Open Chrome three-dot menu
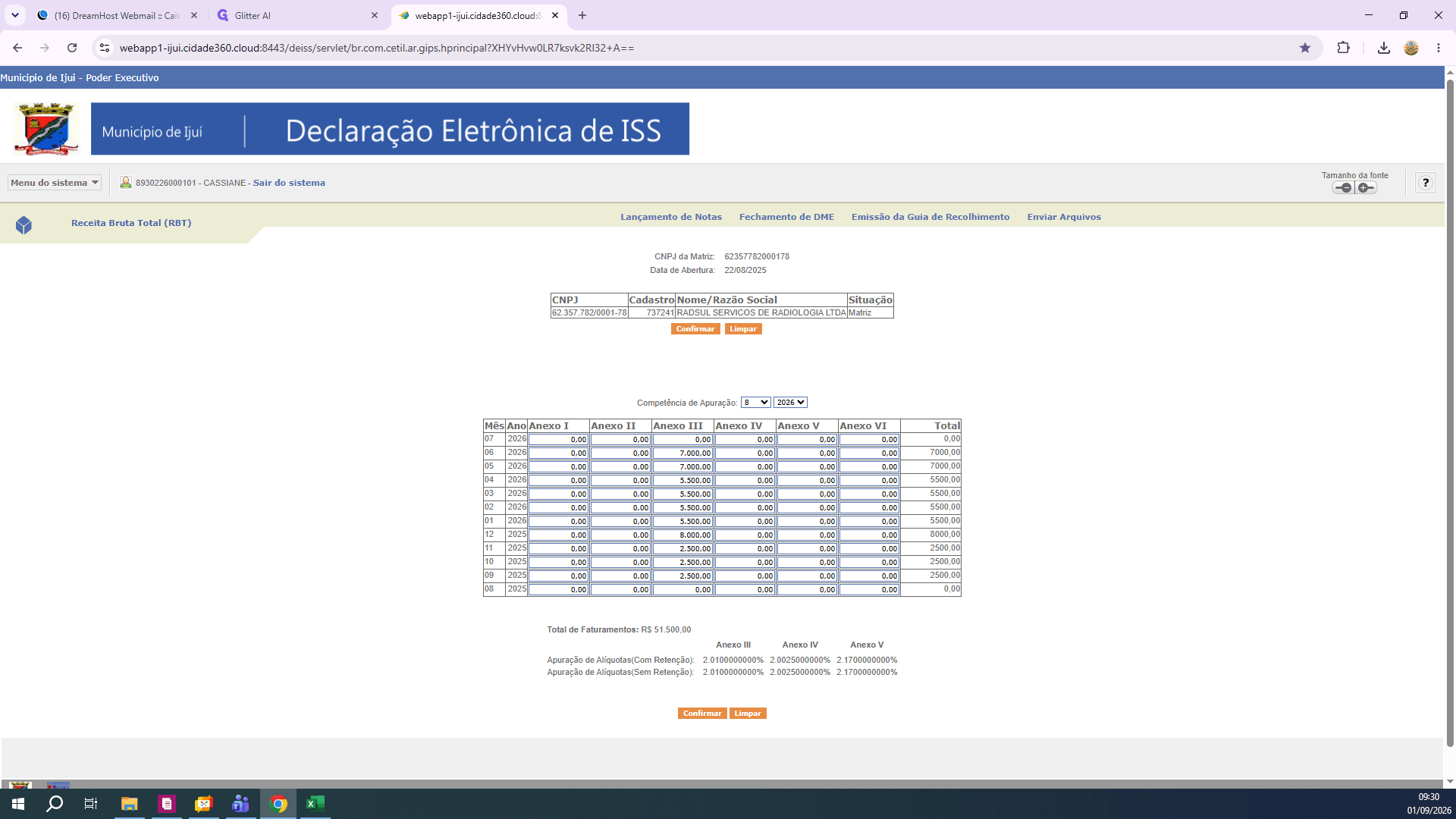Viewport: 1456px width, 819px height. pyautogui.click(x=1439, y=48)
